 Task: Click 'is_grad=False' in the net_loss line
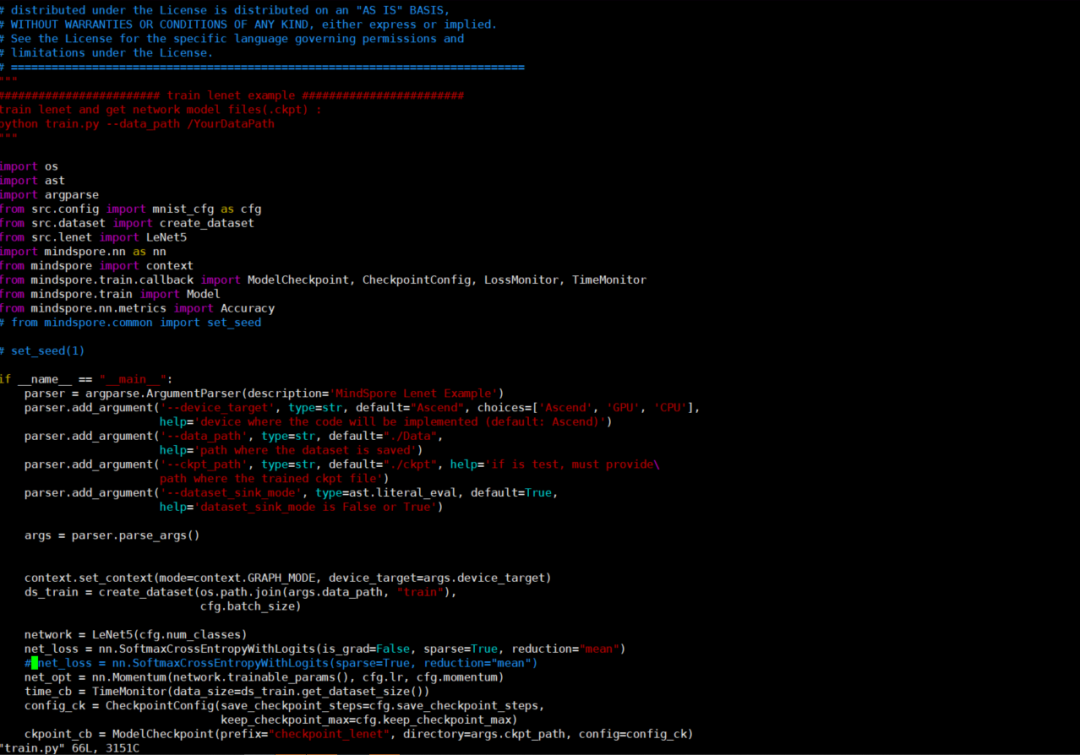tap(366, 649)
